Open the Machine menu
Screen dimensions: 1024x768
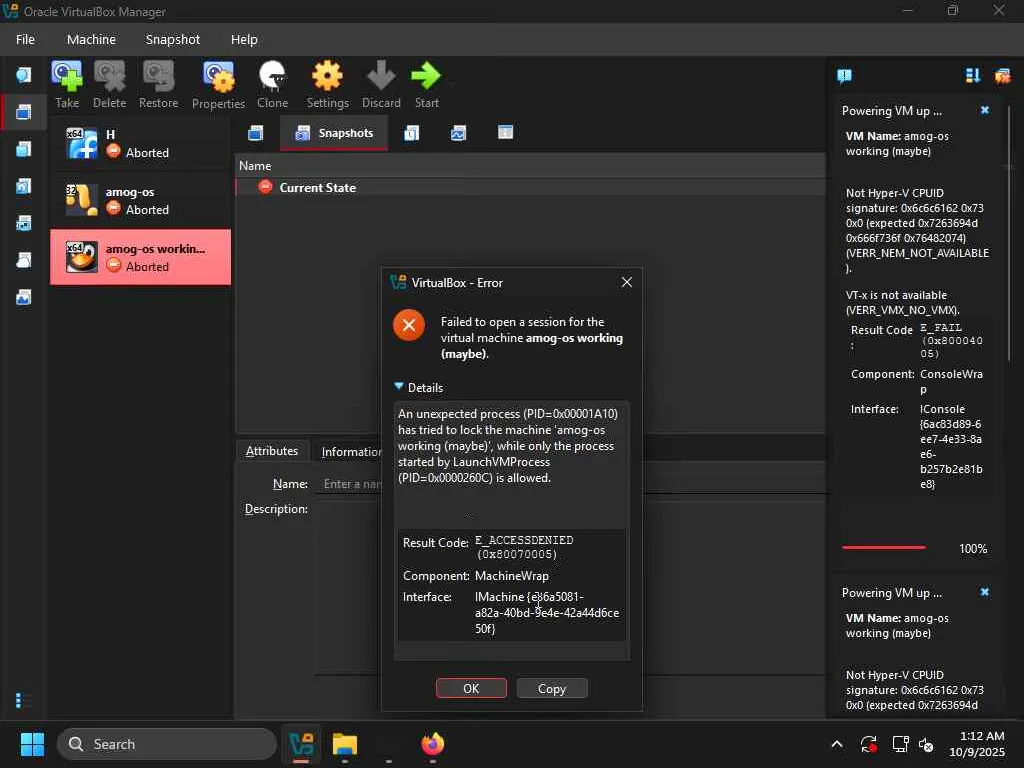(x=91, y=39)
